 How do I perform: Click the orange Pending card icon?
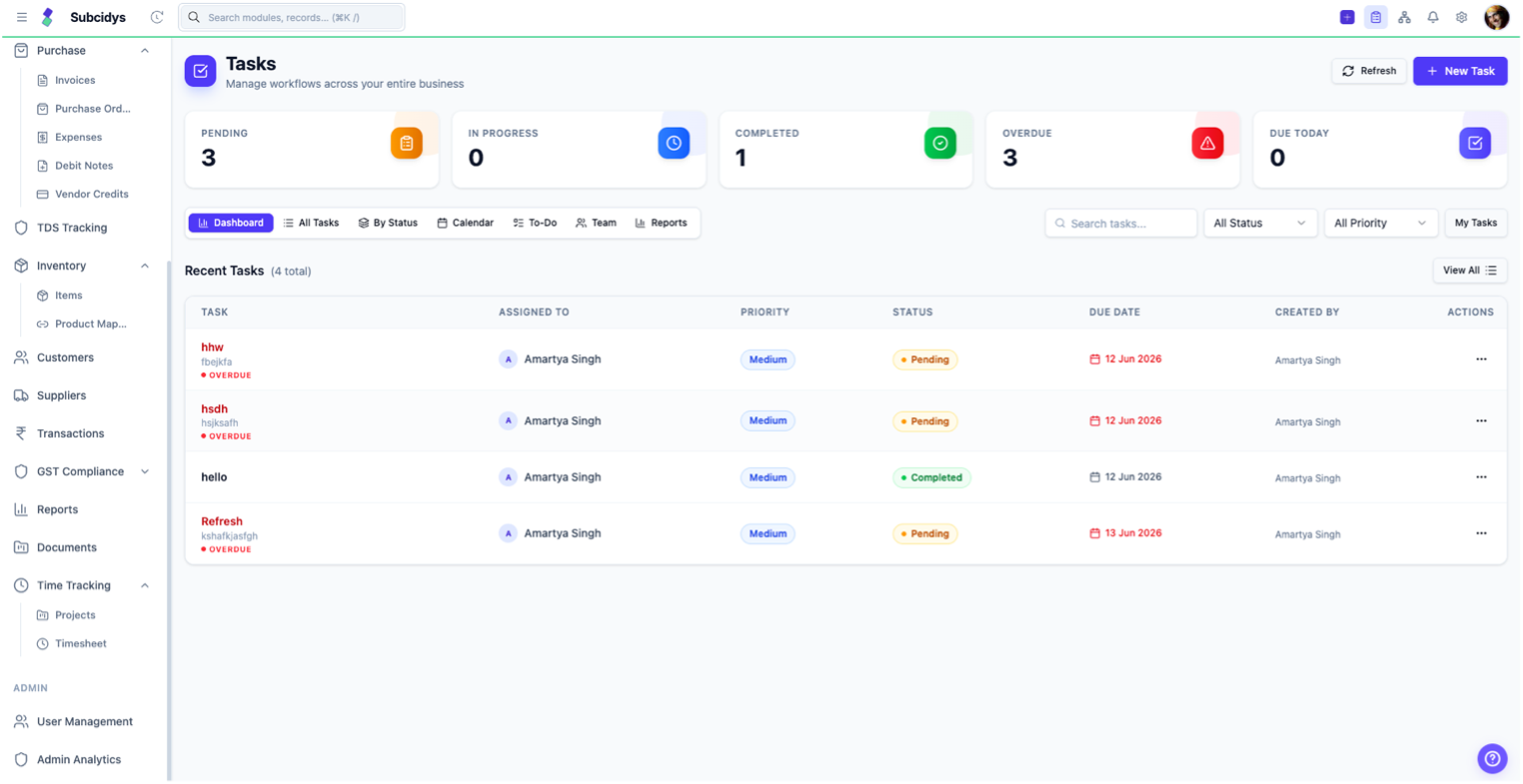pos(407,143)
